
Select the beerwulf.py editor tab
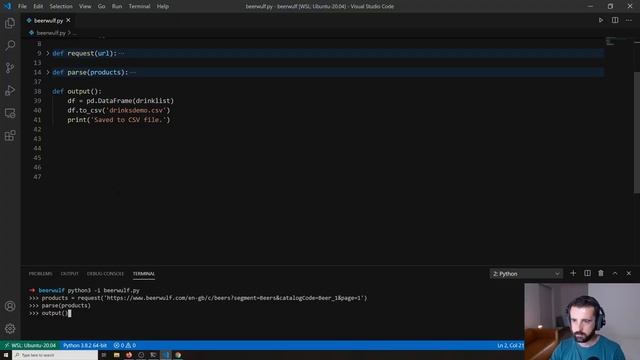pyautogui.click(x=48, y=20)
